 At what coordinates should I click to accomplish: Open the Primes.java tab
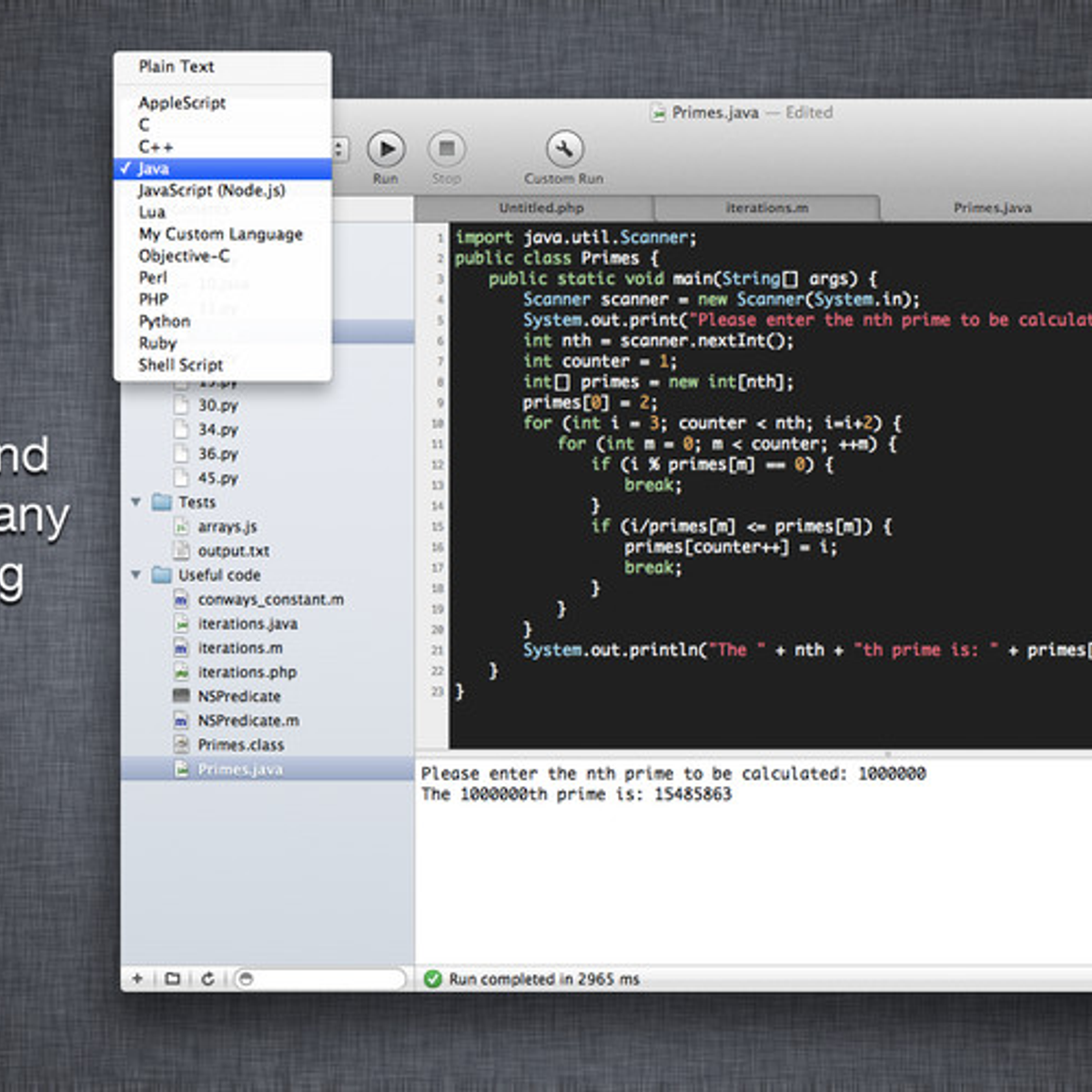tap(992, 207)
